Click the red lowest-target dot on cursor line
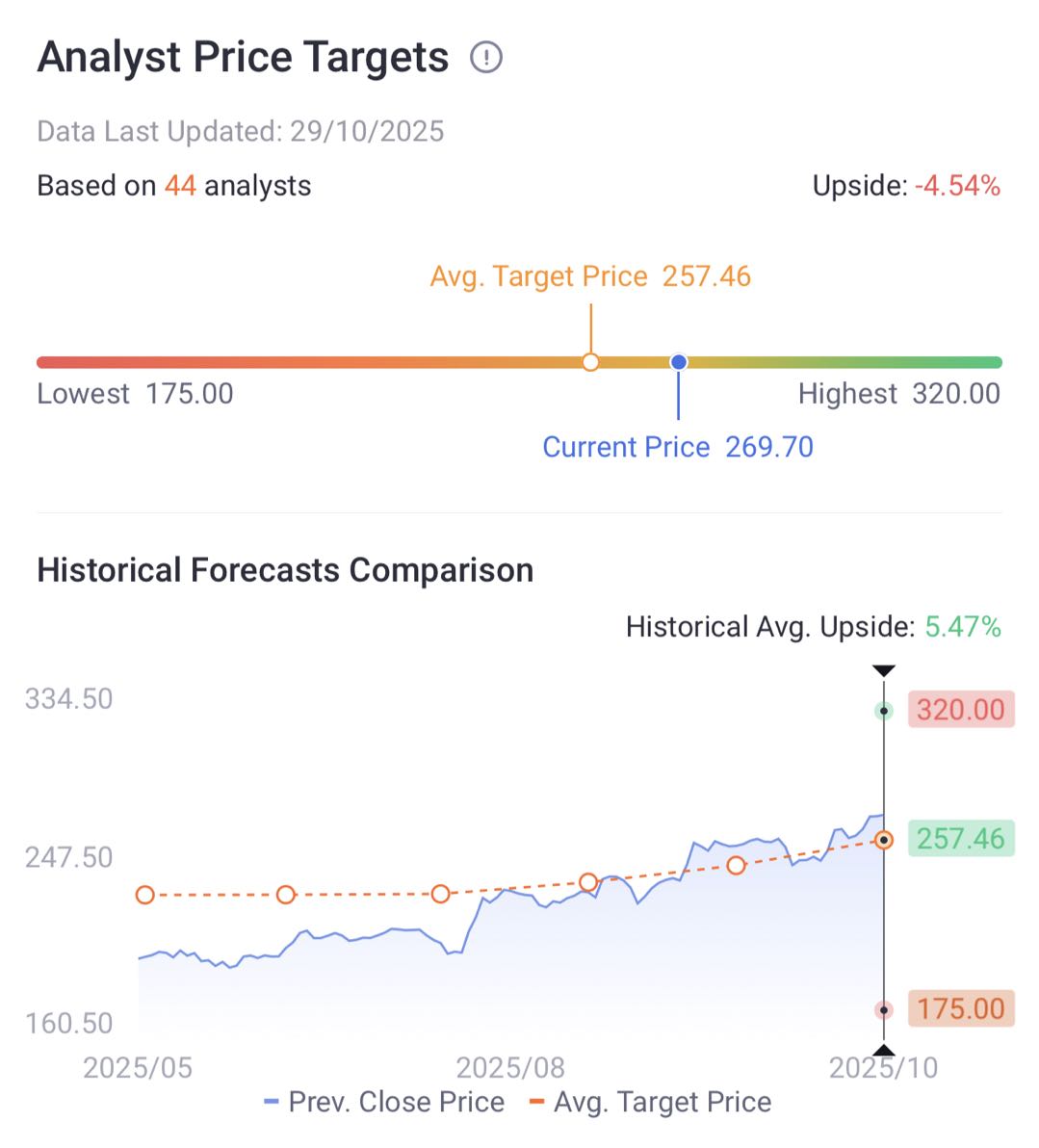Screen dimensions: 1039x1148 [x=884, y=1009]
